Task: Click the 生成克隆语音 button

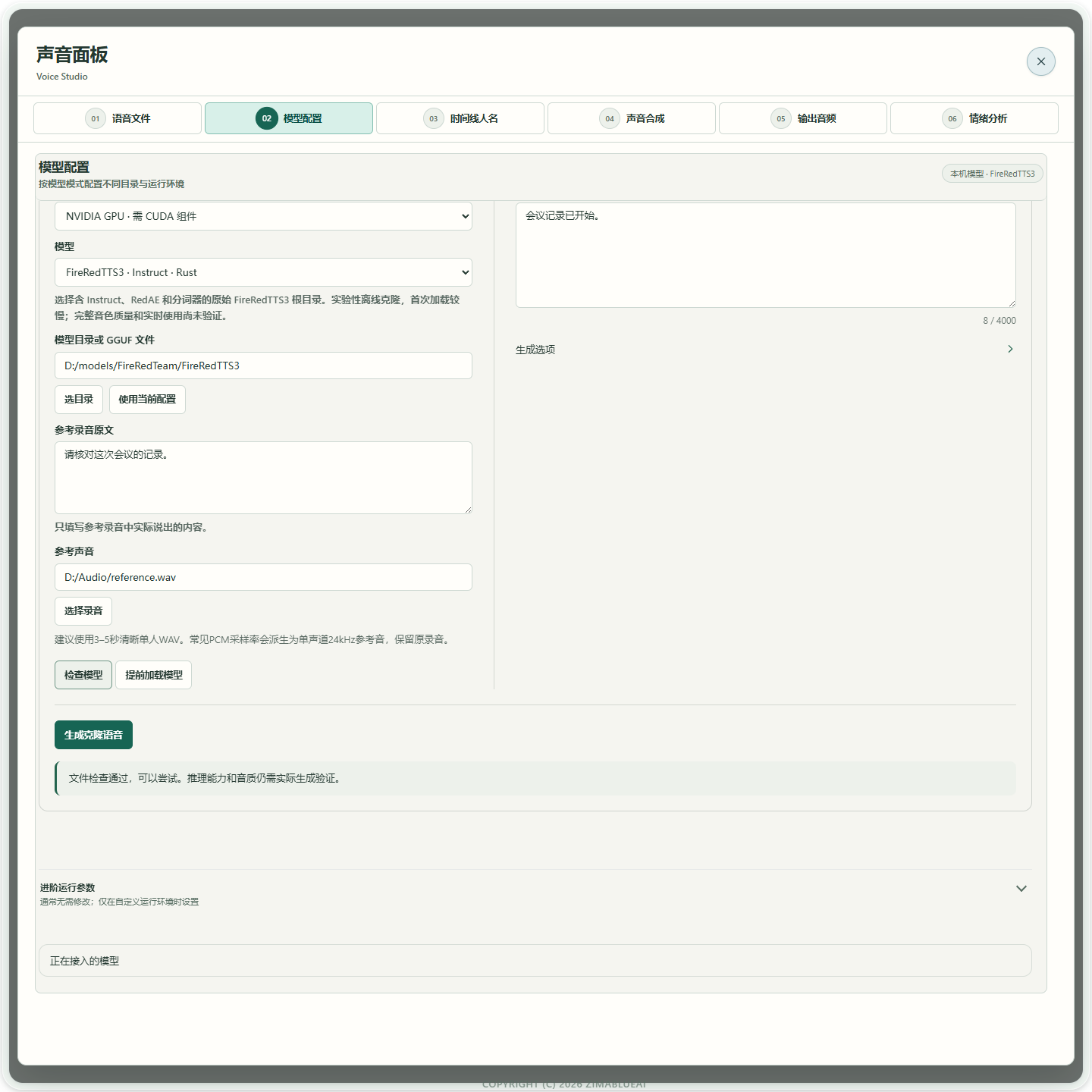Action: 93,735
